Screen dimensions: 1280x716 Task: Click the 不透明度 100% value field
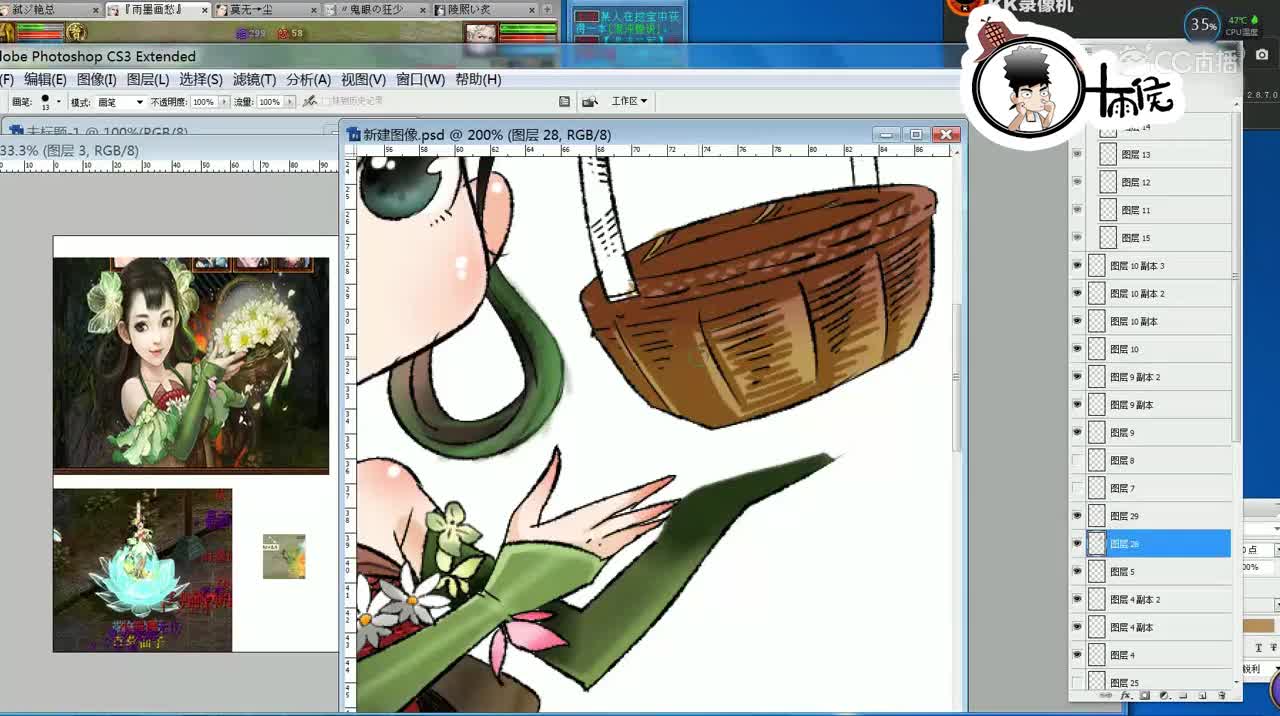203,102
